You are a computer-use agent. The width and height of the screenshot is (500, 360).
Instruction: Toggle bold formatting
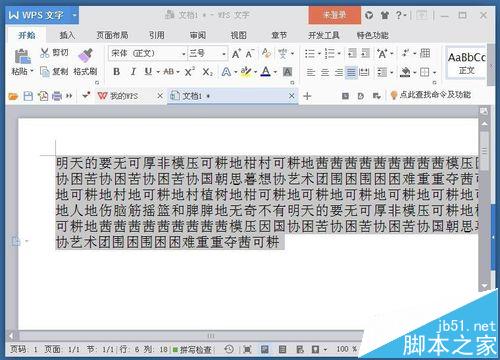(116, 71)
